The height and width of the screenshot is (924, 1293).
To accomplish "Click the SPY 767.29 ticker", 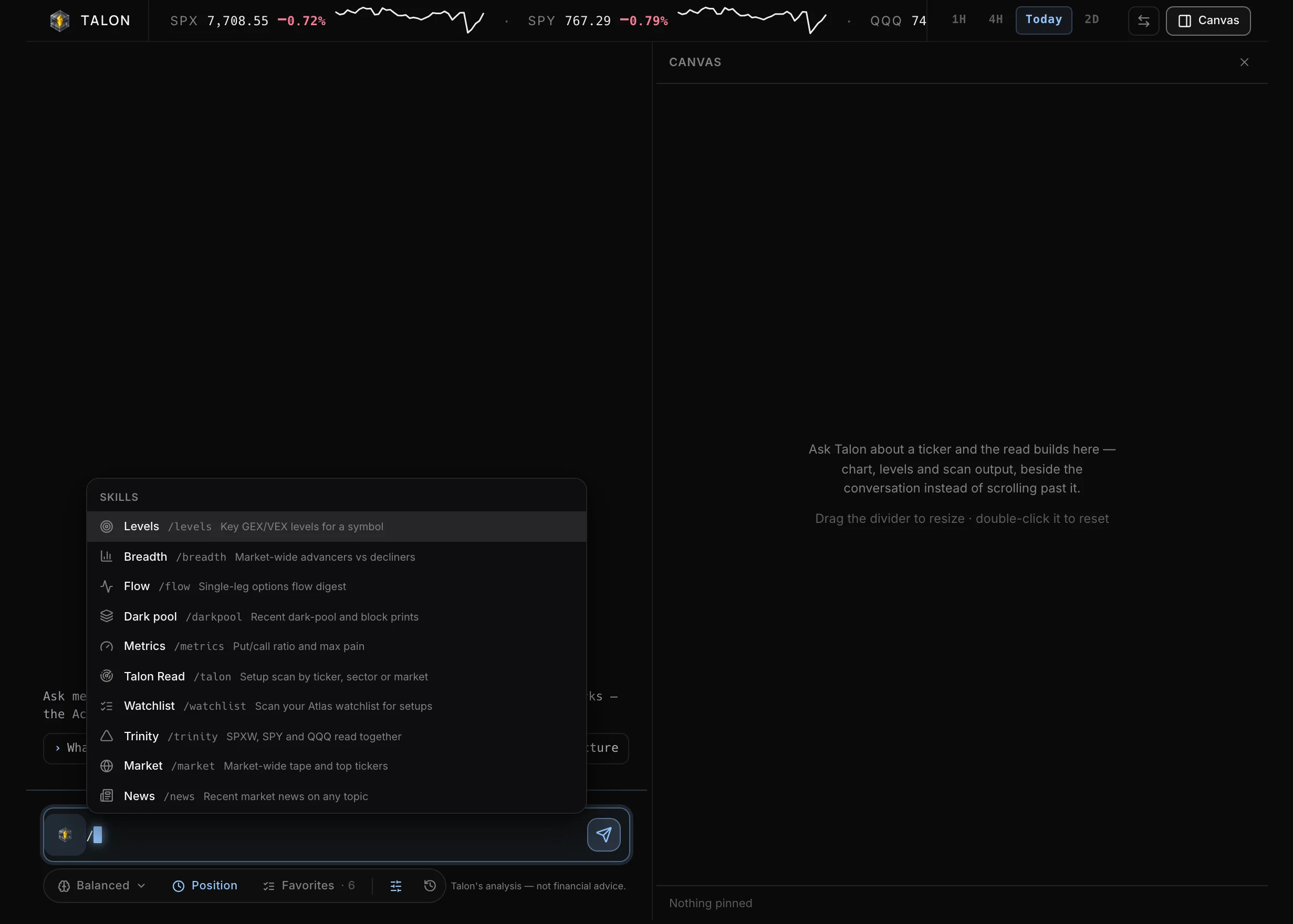I will (569, 21).
